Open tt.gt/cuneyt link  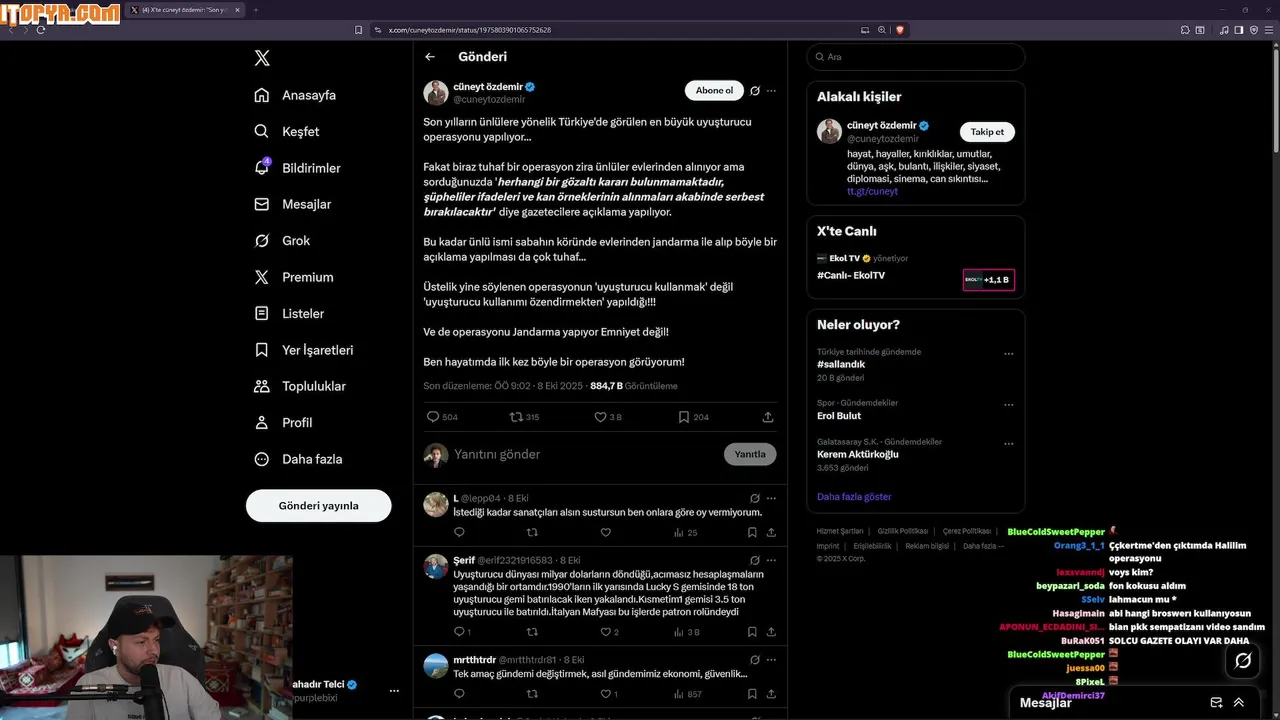point(872,191)
